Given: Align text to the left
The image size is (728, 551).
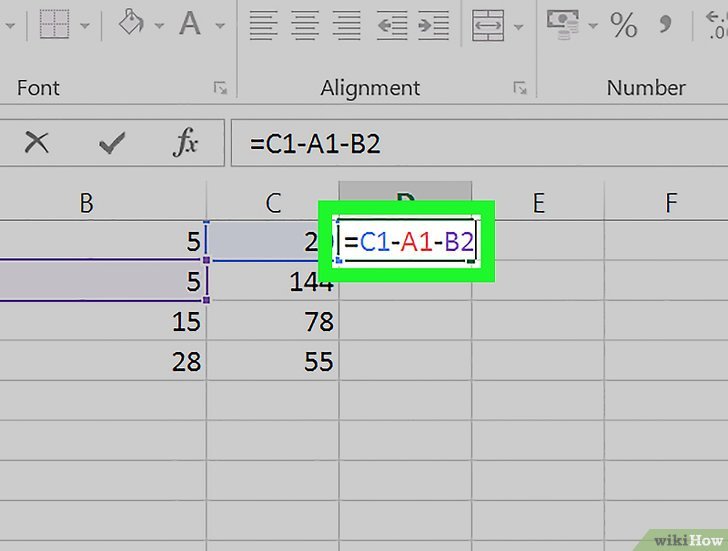Looking at the screenshot, I should point(263,25).
